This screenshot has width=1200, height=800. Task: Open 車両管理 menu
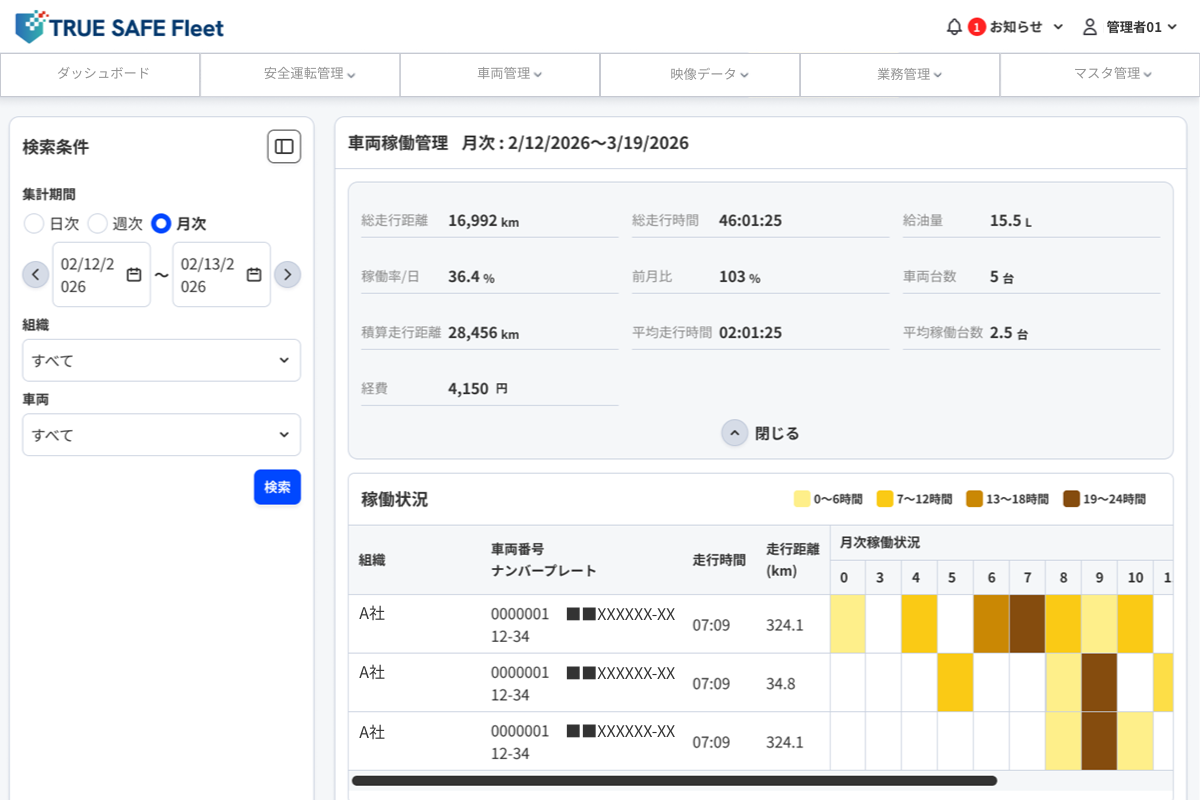point(500,74)
